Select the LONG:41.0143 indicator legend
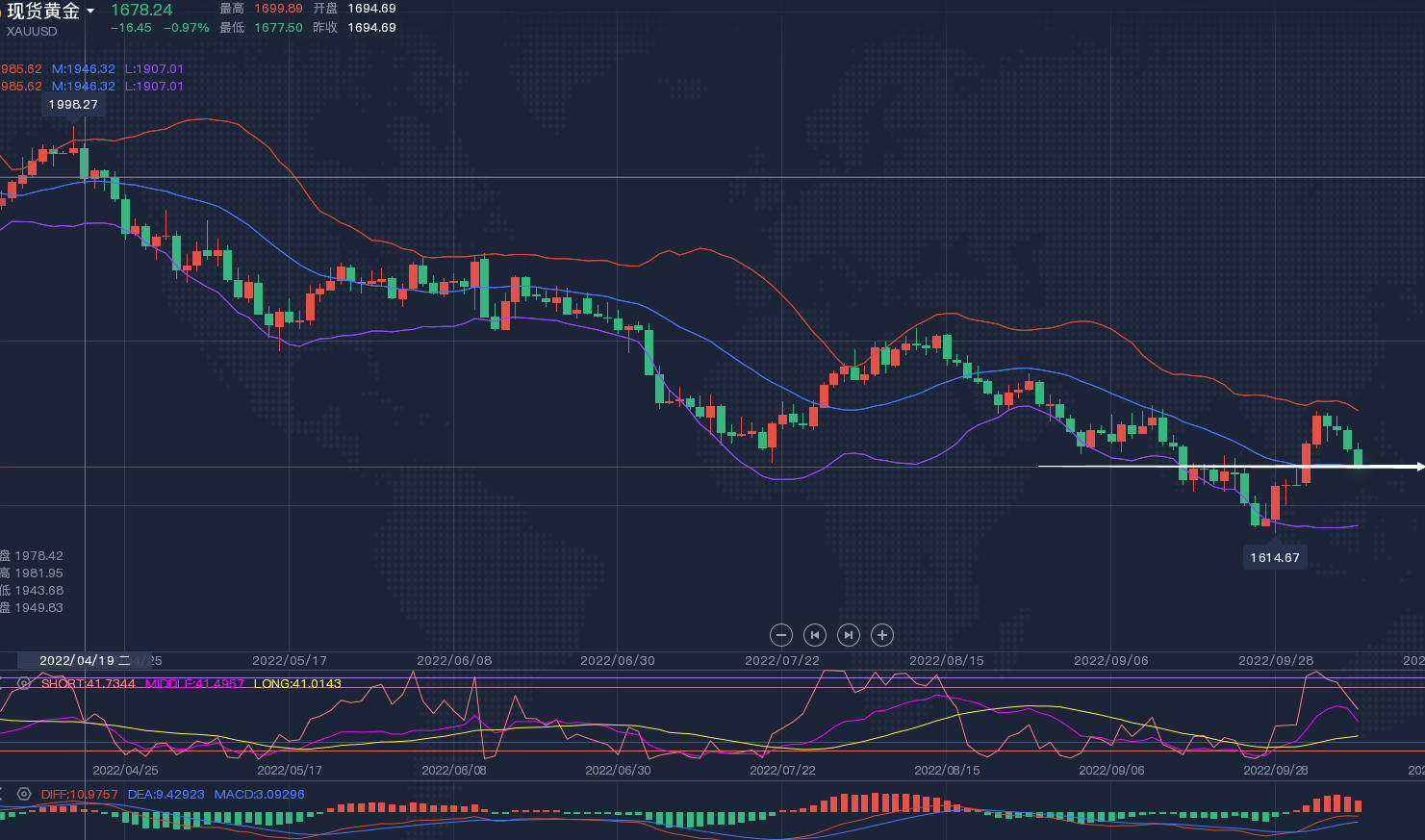Screen dimensions: 1425x840 (297, 684)
